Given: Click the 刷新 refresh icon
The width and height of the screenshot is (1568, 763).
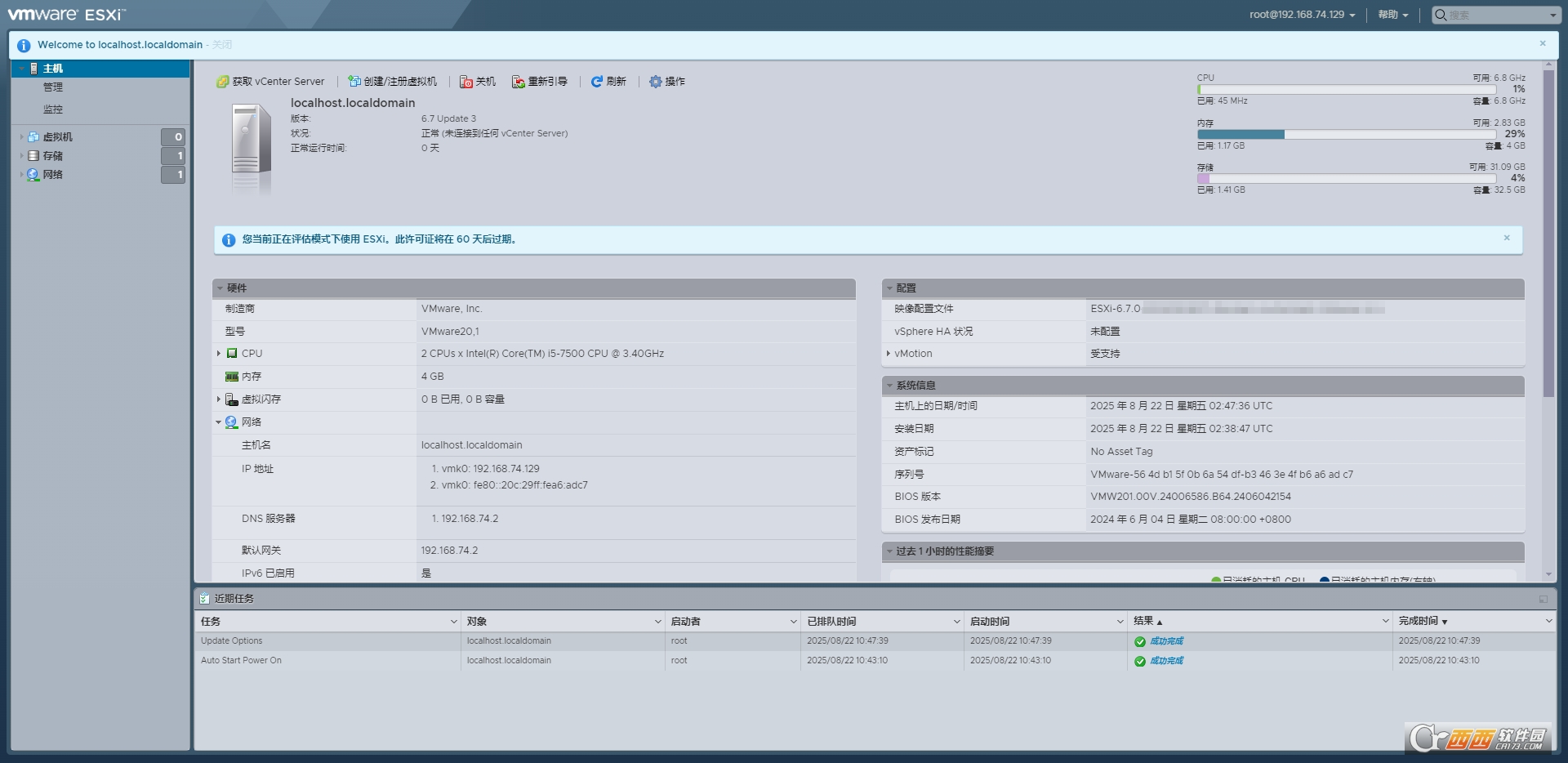Looking at the screenshot, I should tap(597, 81).
